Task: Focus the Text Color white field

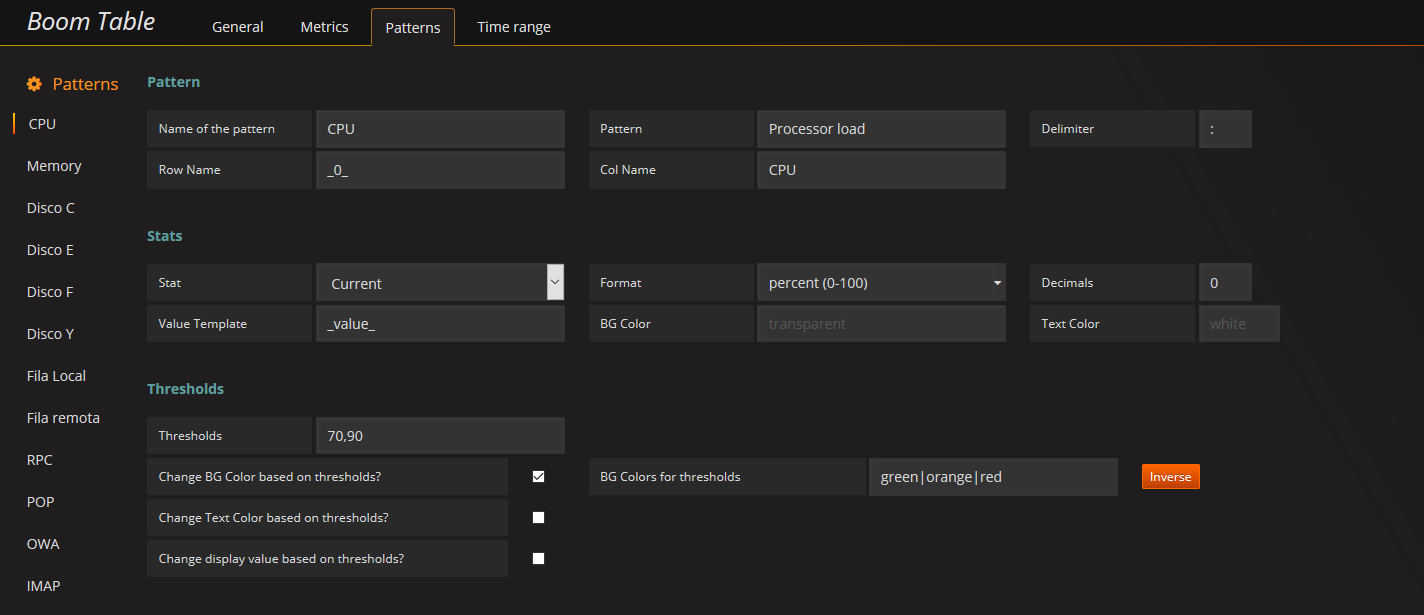Action: [1239, 324]
